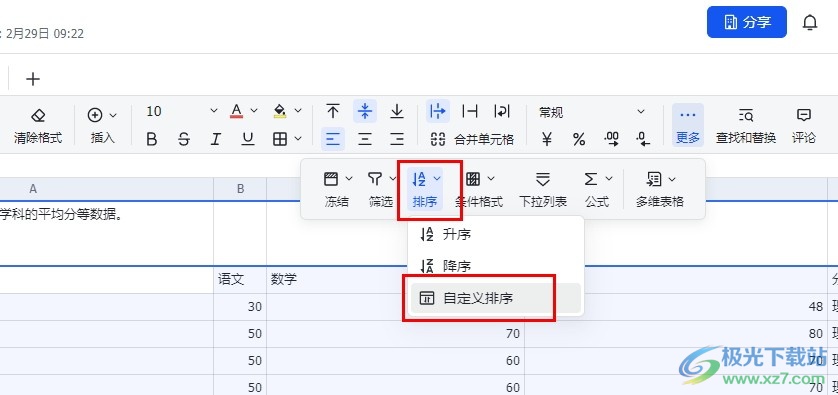Apply currency yen format
The width and height of the screenshot is (838, 395).
[x=547, y=140]
